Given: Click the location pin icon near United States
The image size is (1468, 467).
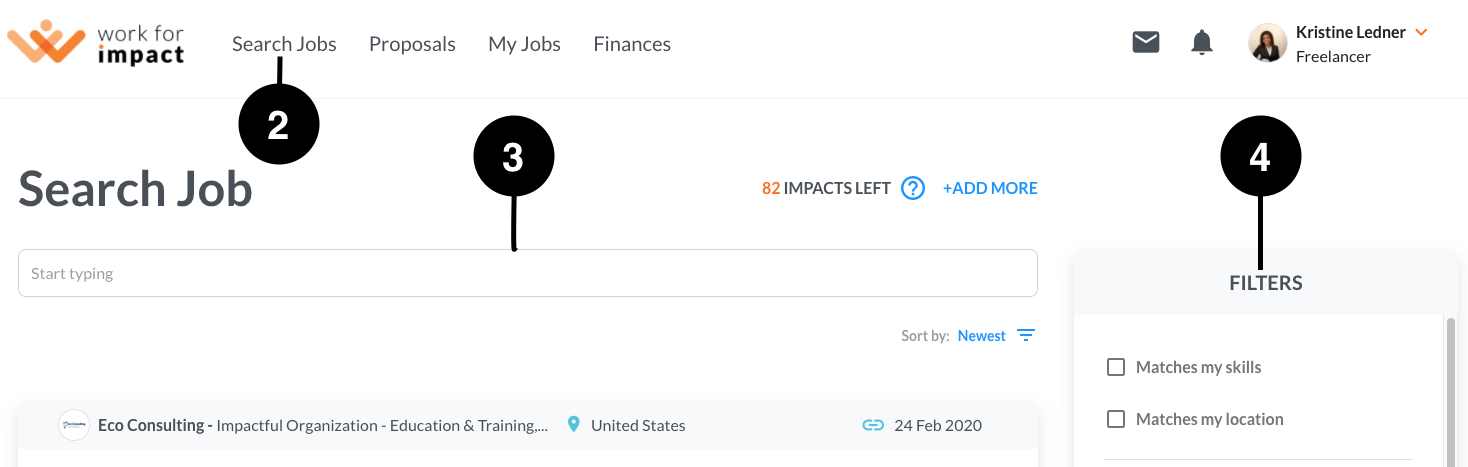Looking at the screenshot, I should (x=573, y=425).
